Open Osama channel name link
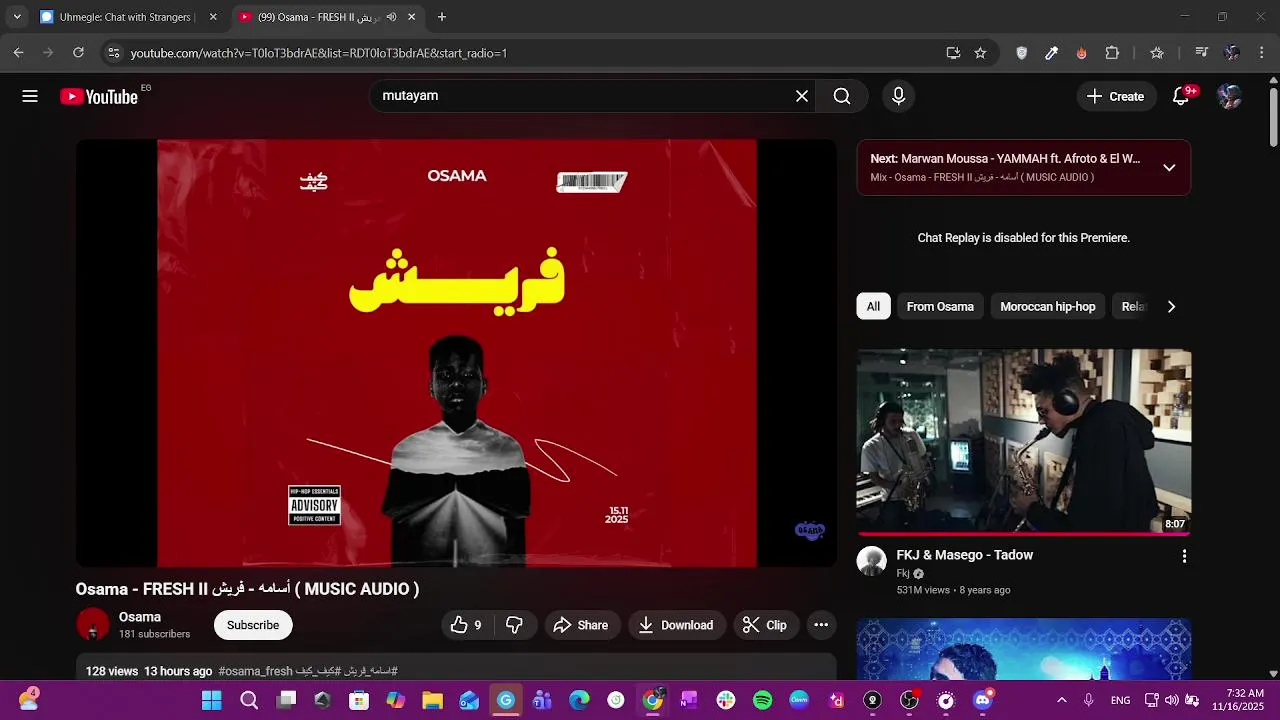Viewport: 1280px width, 720px height. pos(140,617)
